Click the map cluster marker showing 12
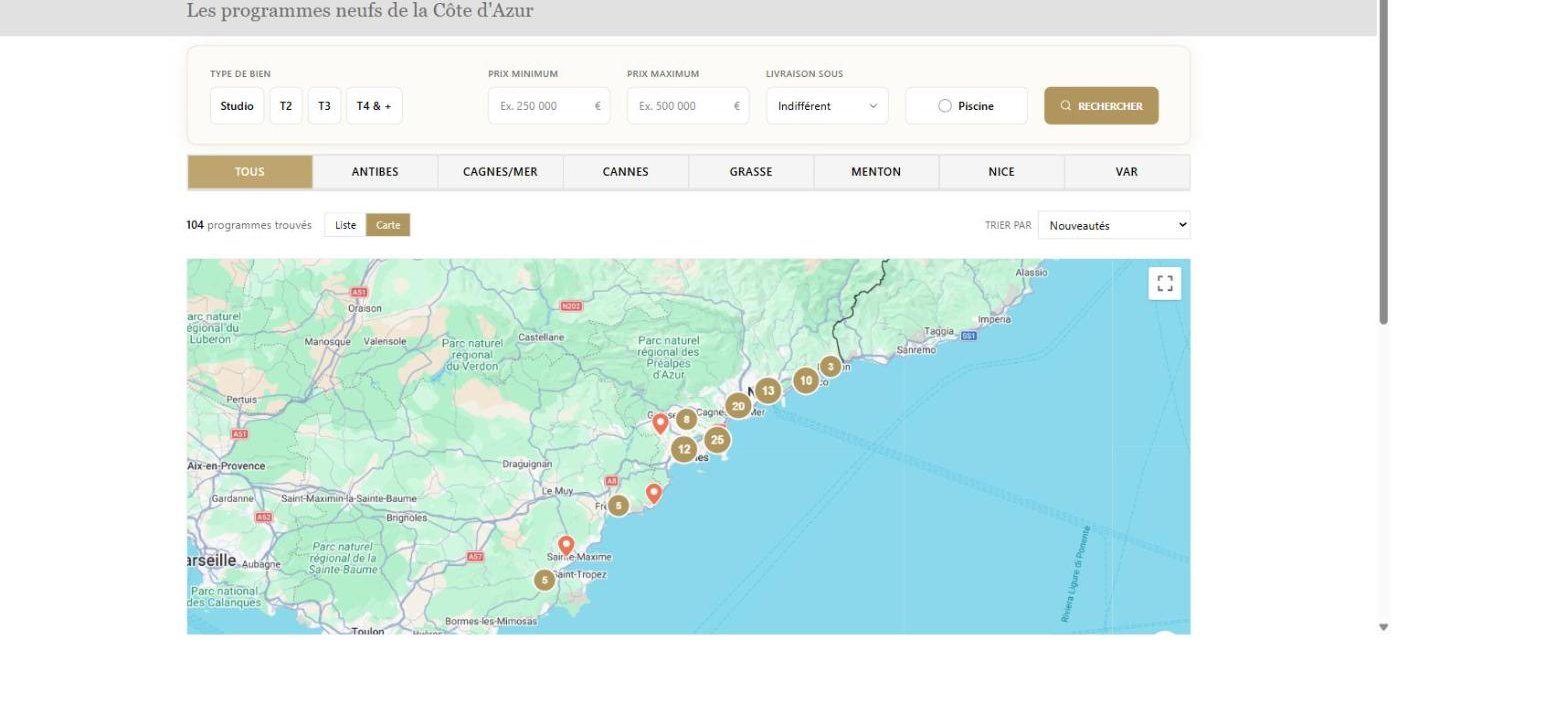 [683, 450]
